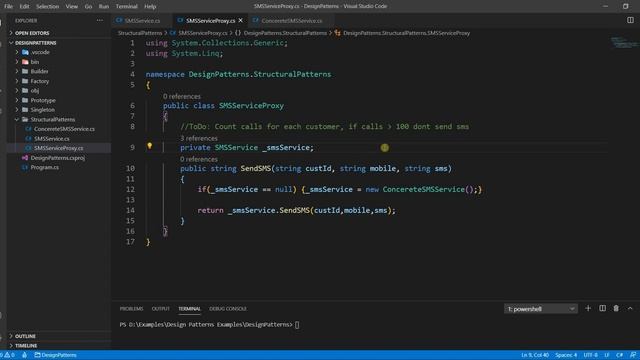
Task: Click SMSServiceProxy.cs in the breadcrumb
Action: (x=203, y=33)
